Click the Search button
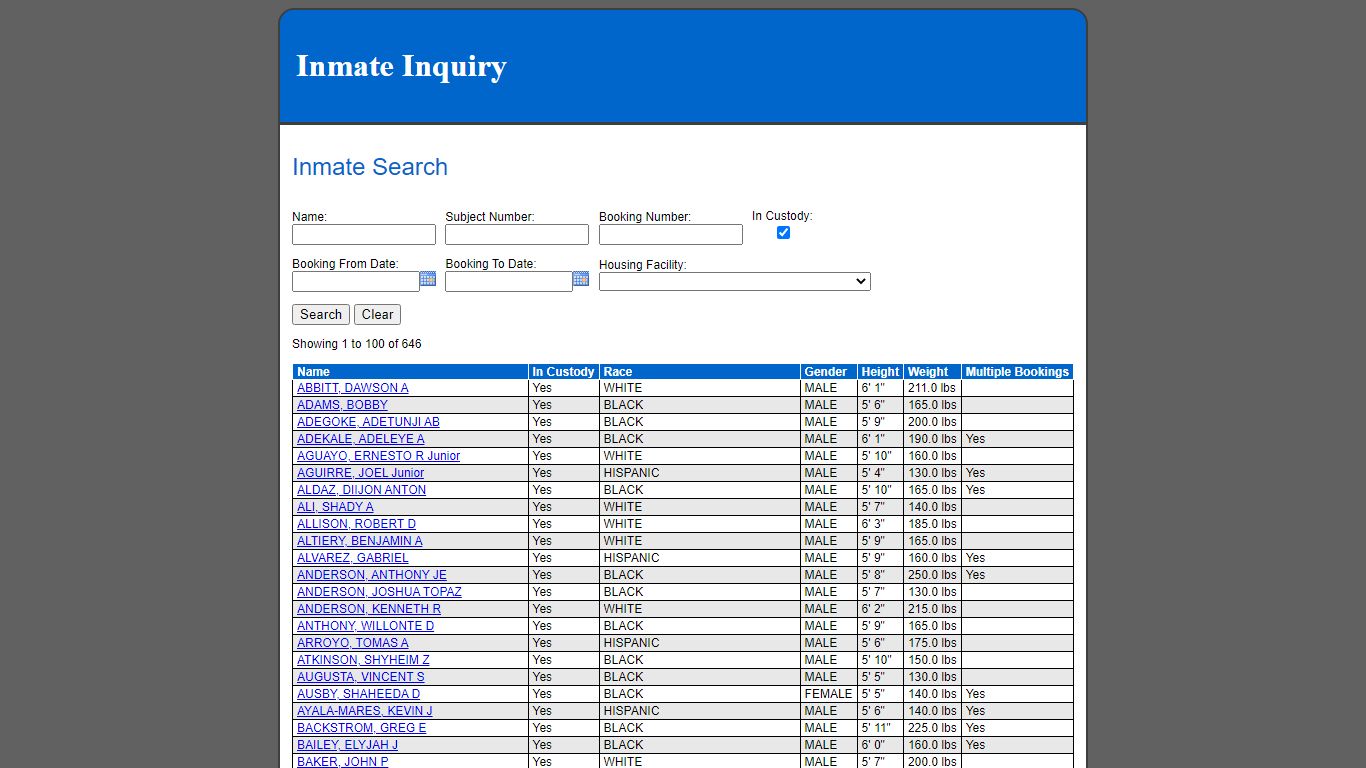The width and height of the screenshot is (1366, 768). [321, 314]
